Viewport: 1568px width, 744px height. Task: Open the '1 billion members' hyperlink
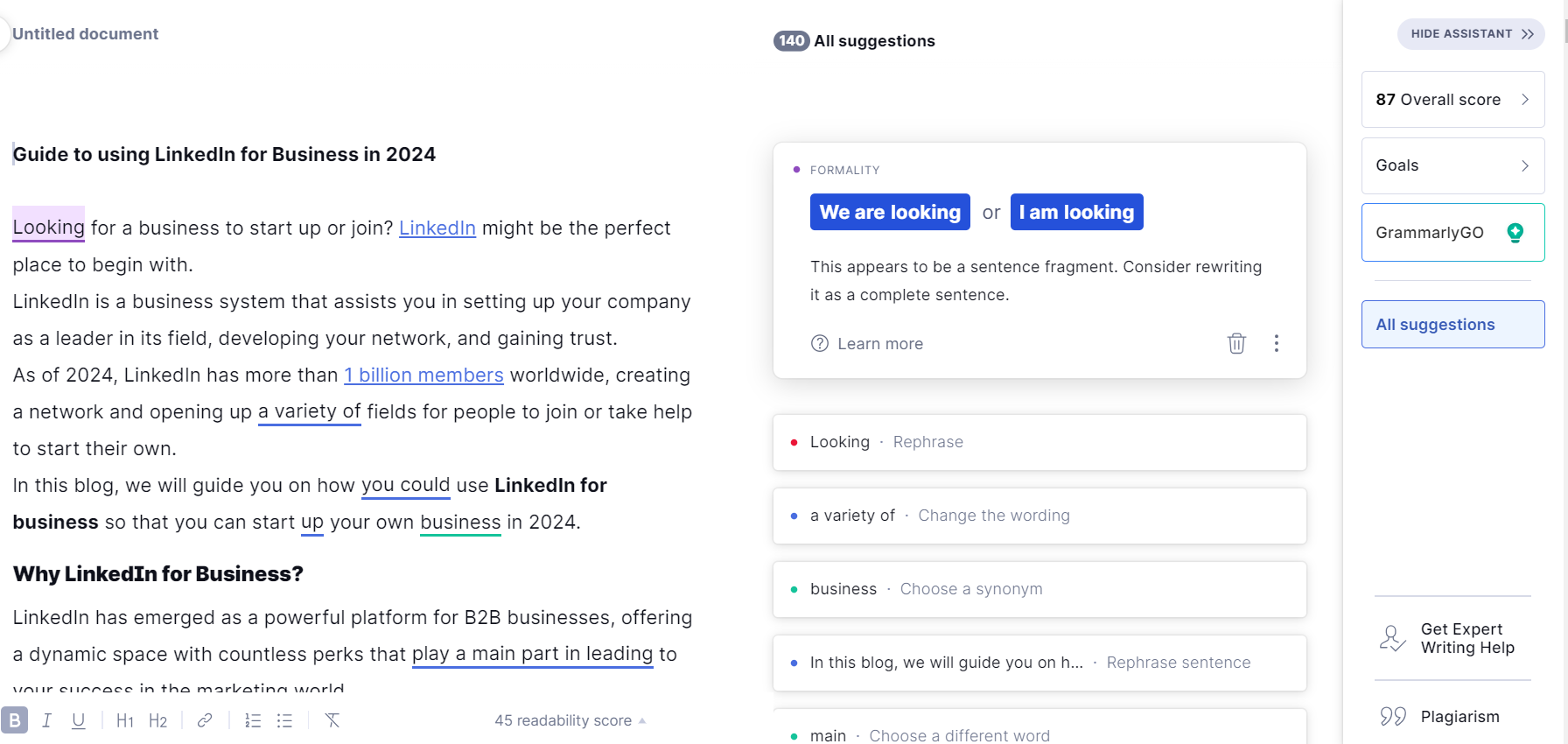tap(423, 375)
